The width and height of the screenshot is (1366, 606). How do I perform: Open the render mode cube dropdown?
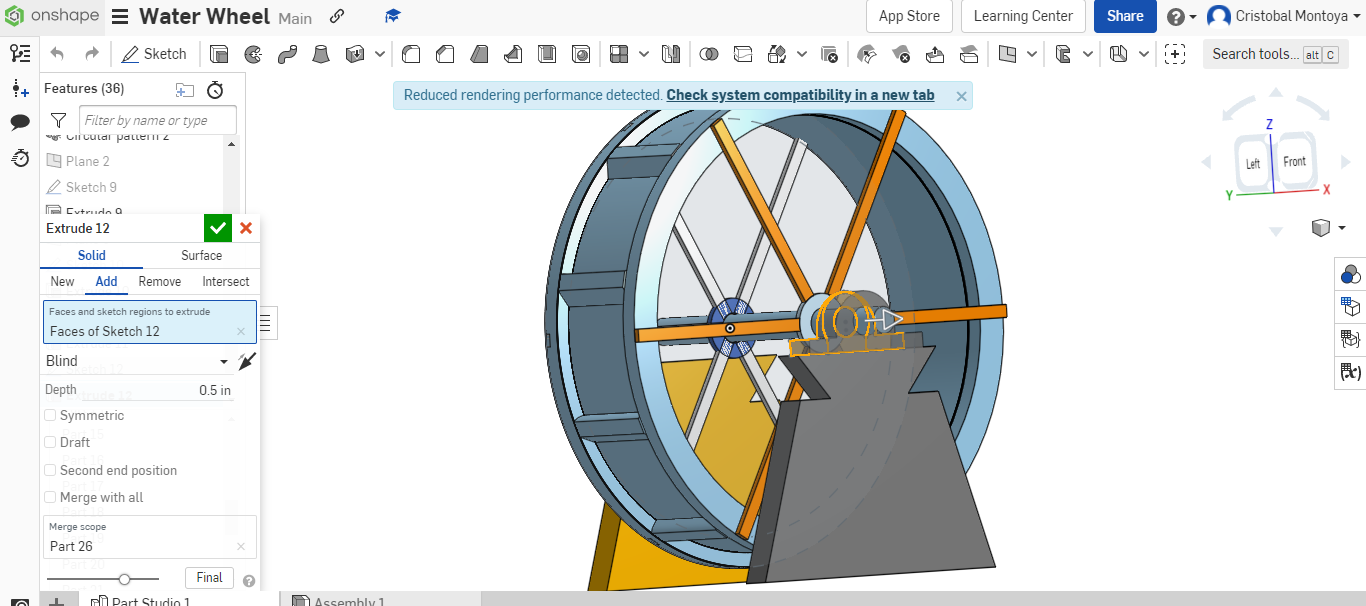point(1328,228)
